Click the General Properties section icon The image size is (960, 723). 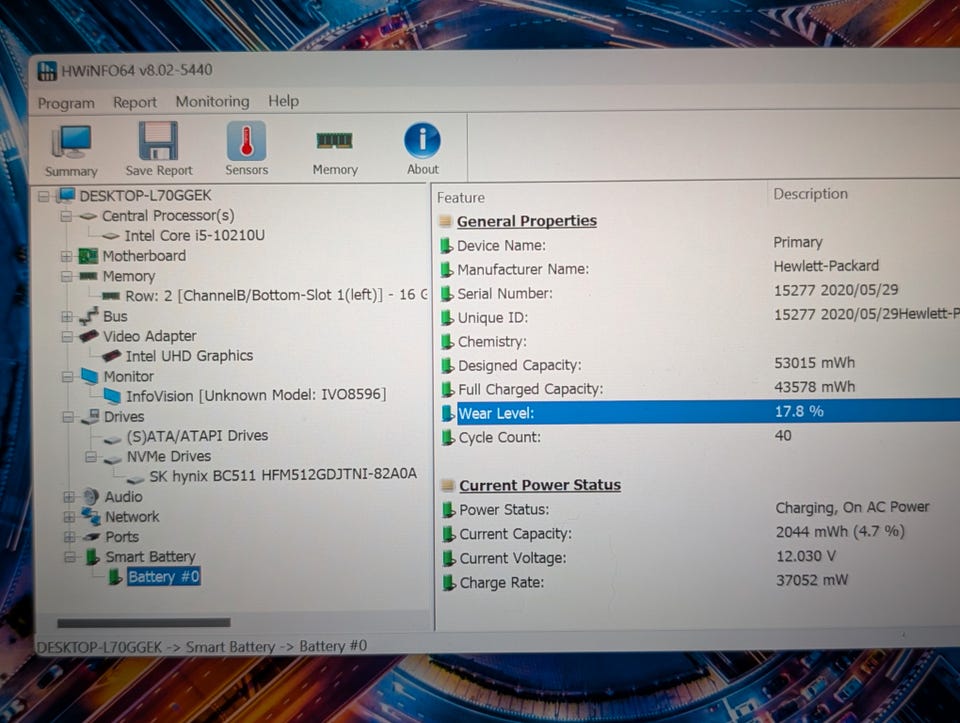tap(446, 221)
